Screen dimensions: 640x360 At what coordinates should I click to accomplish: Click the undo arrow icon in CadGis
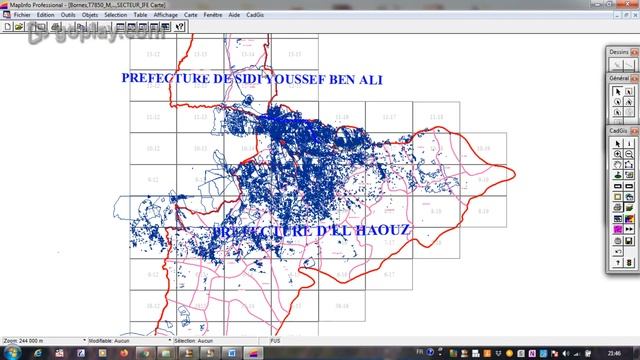[618, 252]
